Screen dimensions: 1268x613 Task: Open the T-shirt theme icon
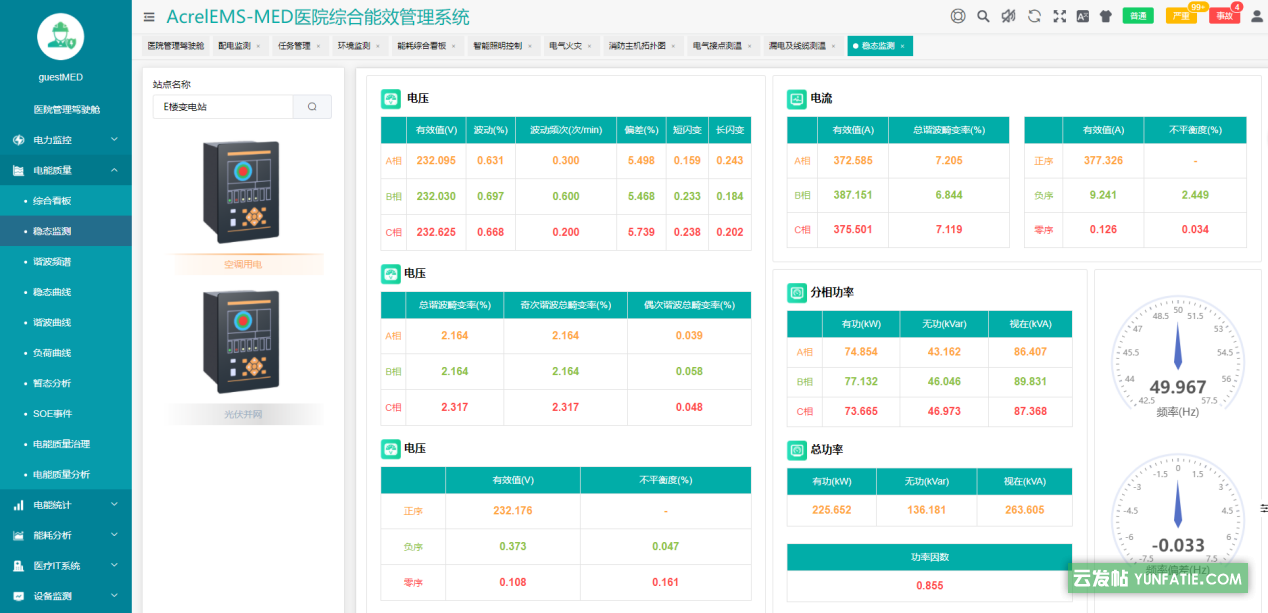tap(1105, 16)
